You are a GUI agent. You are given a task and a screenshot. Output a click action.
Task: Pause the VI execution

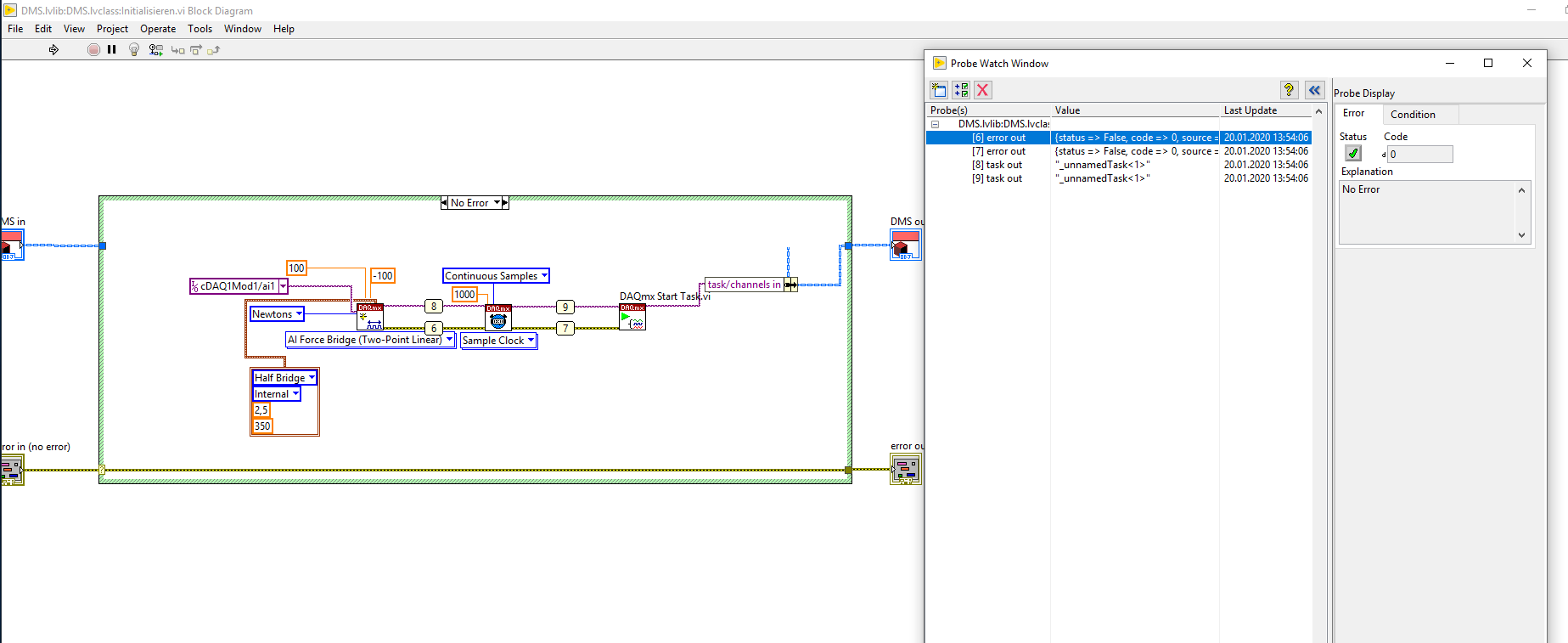click(x=112, y=50)
